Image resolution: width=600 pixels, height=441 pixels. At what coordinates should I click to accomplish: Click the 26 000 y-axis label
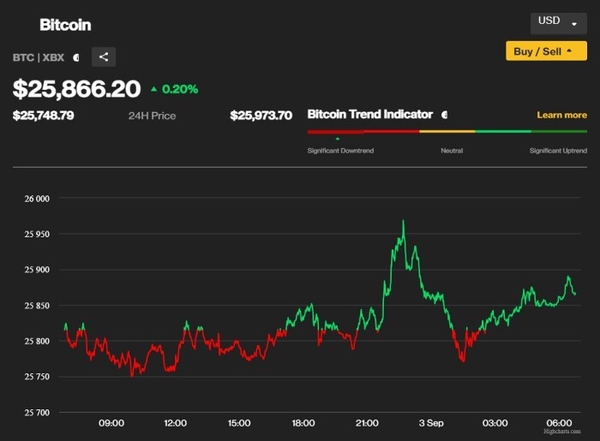[x=37, y=199]
